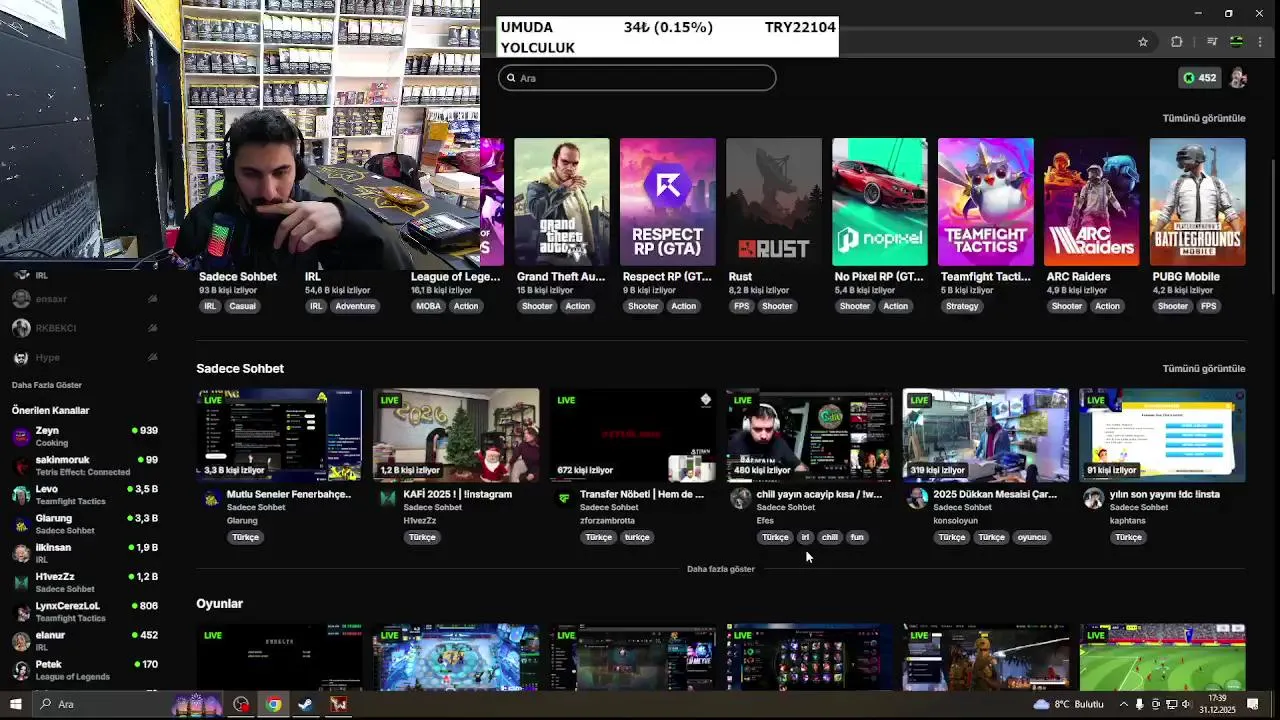This screenshot has width=1280, height=720.
Task: Open chill yayın stream thumbnail by Efes
Action: pyautogui.click(x=809, y=435)
